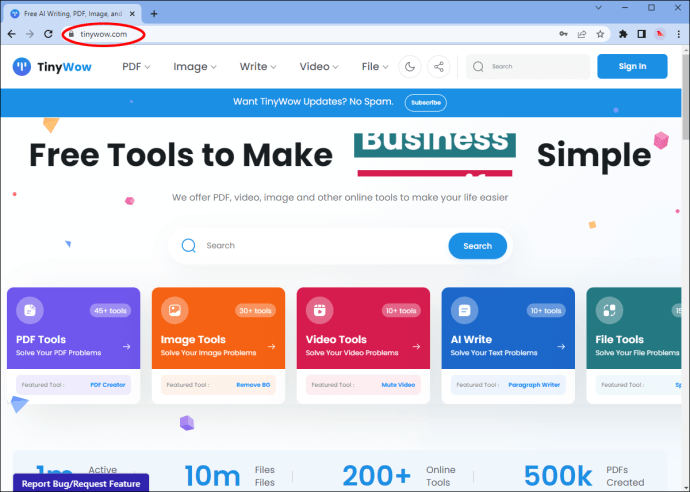Open the password key icon in address bar
The image size is (690, 492).
563,34
